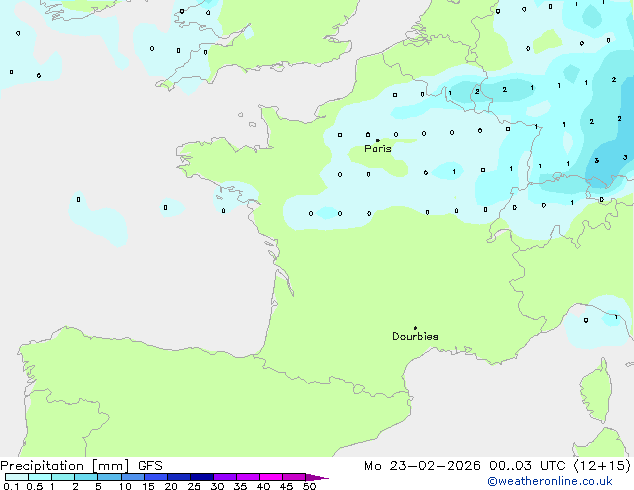Pick the 10–15 mm legend swatch

coord(132,477)
